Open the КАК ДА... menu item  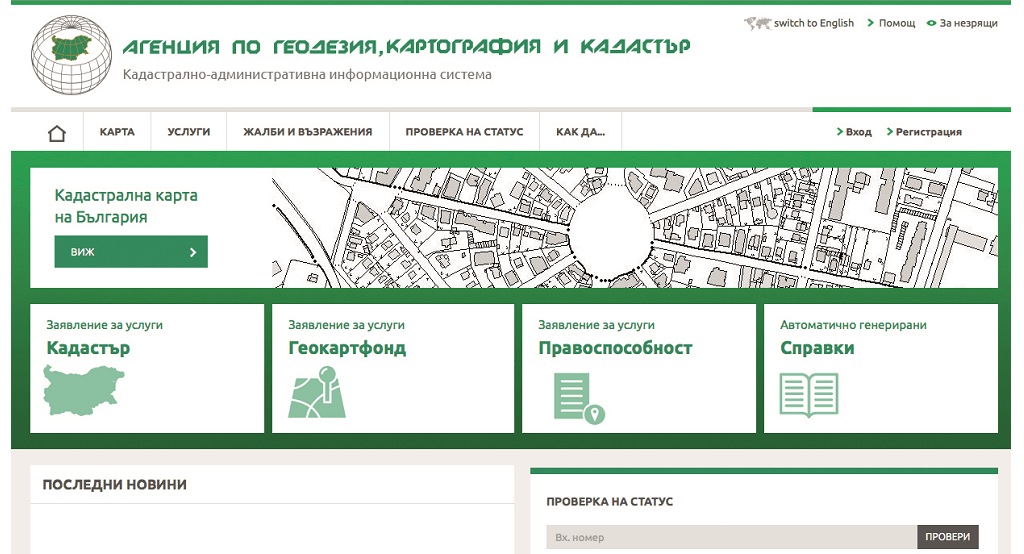coord(581,132)
